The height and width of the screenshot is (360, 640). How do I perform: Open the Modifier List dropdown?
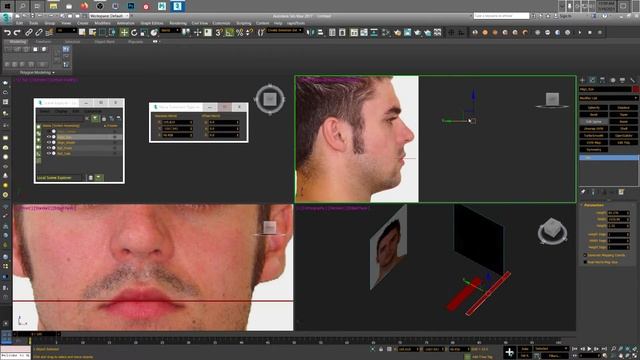click(x=608, y=98)
